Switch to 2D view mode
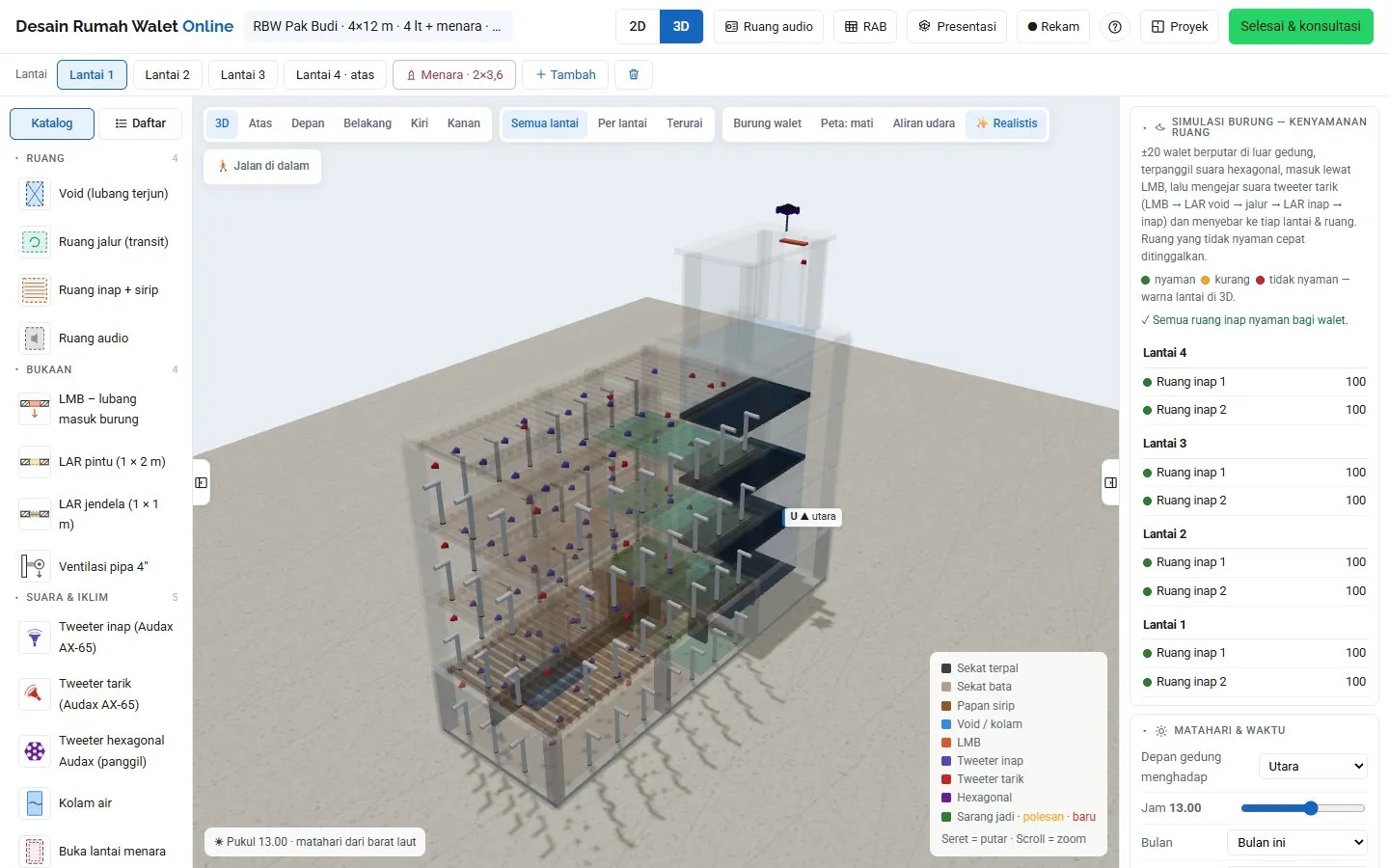1389x868 pixels. (638, 27)
